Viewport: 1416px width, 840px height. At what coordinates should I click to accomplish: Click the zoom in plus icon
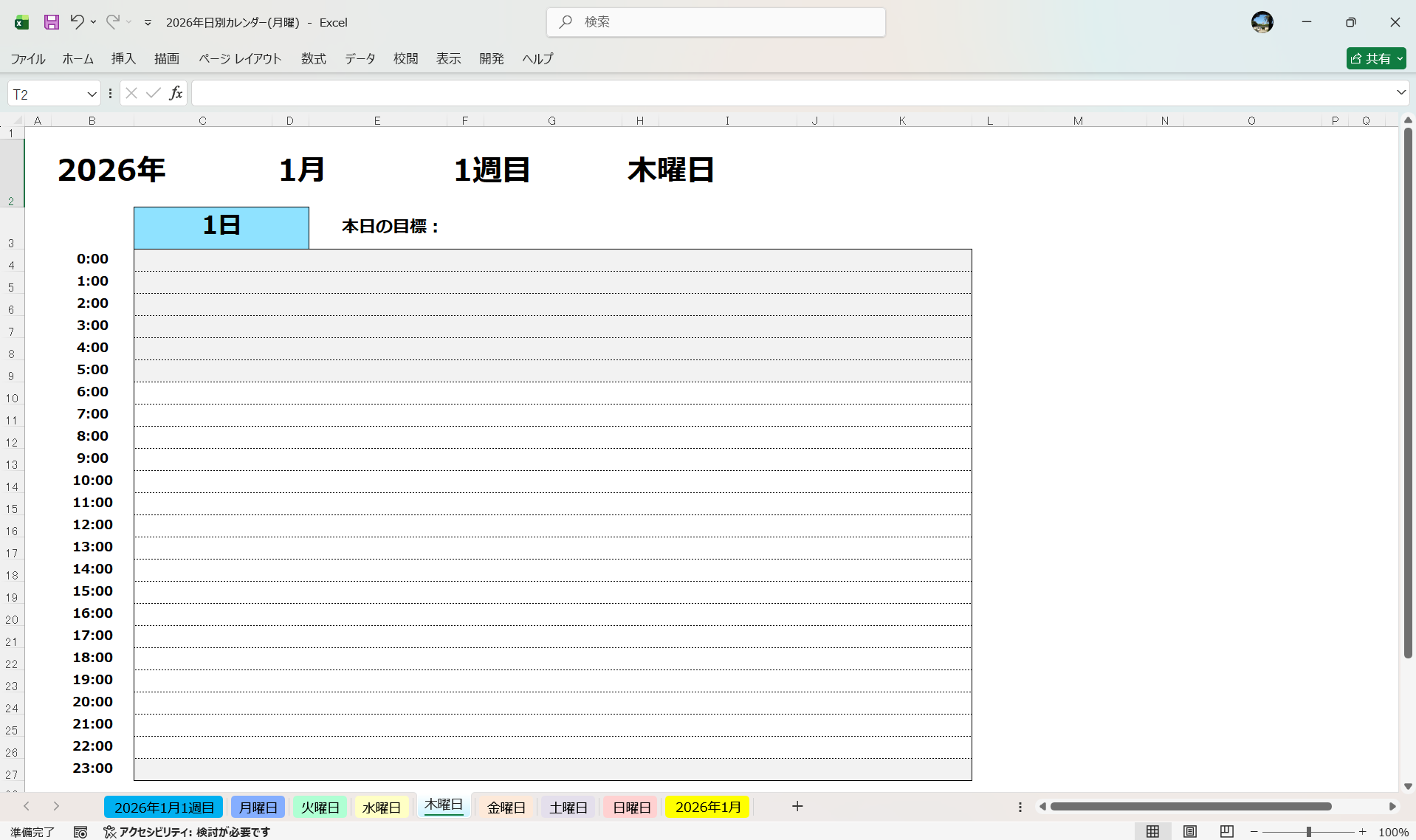(x=1362, y=832)
